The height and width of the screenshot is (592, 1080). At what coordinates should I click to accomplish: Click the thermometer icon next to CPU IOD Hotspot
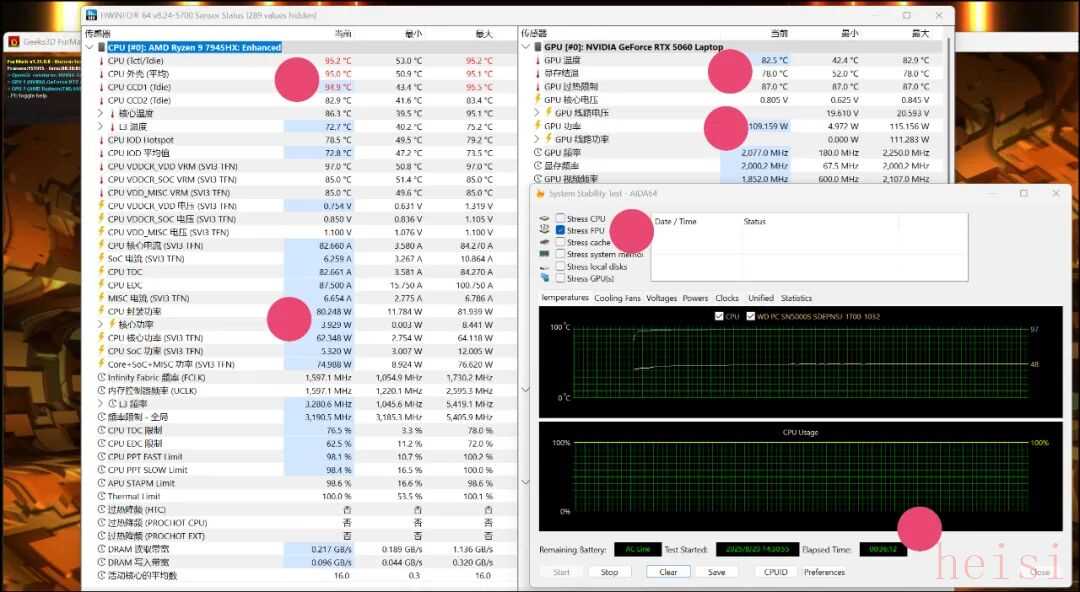100,140
